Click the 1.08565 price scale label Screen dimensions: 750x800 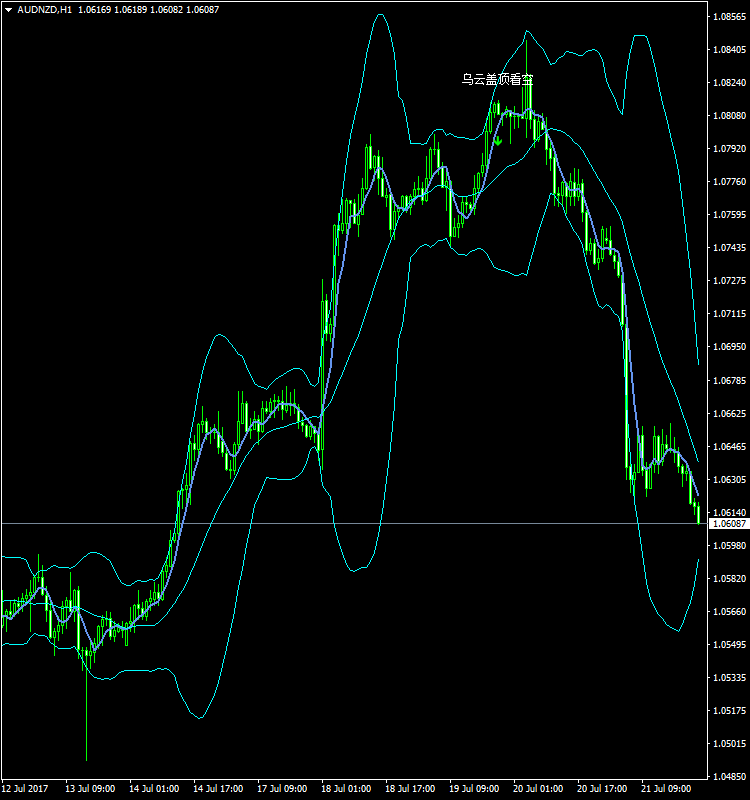730,17
